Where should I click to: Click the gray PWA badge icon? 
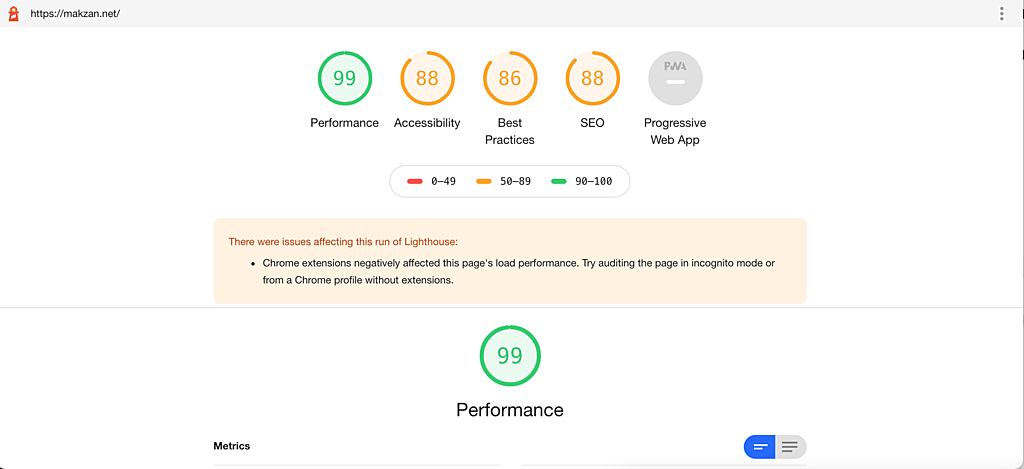point(675,78)
